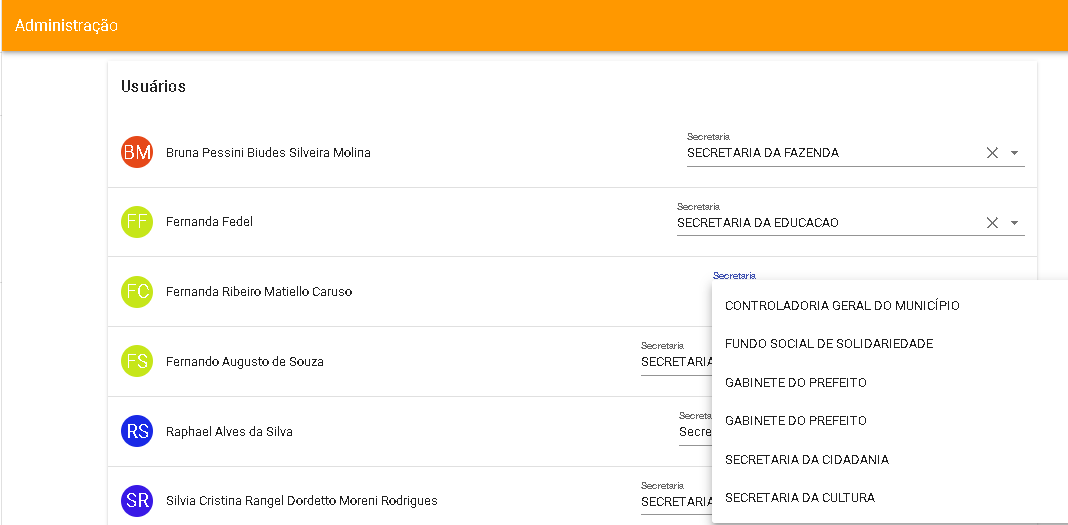The image size is (1068, 525).
Task: Click the blue Secretaria label of Fernanda Ribeiro
Action: tap(734, 276)
